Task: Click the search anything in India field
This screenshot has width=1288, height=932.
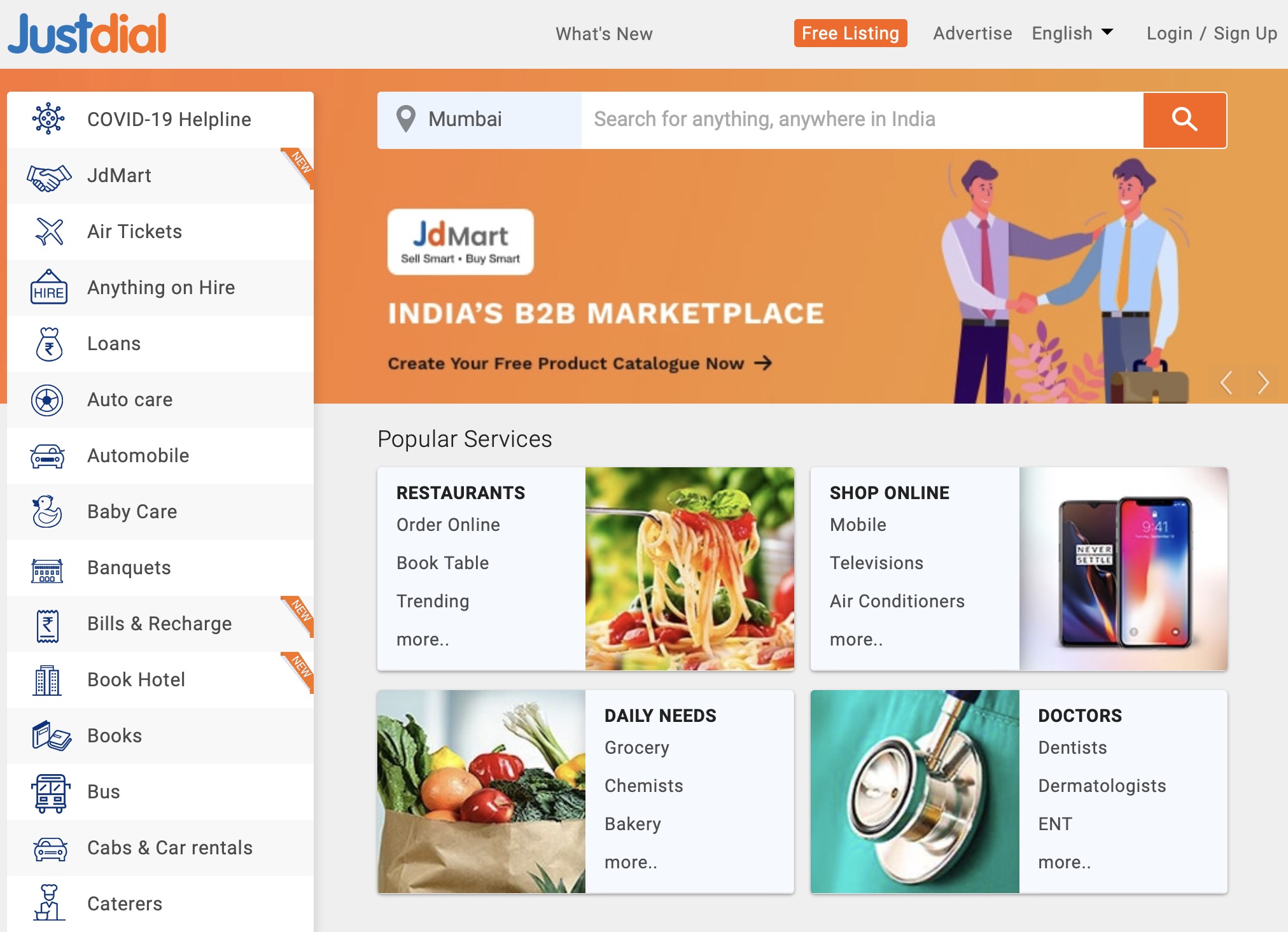Action: pyautogui.click(x=862, y=120)
